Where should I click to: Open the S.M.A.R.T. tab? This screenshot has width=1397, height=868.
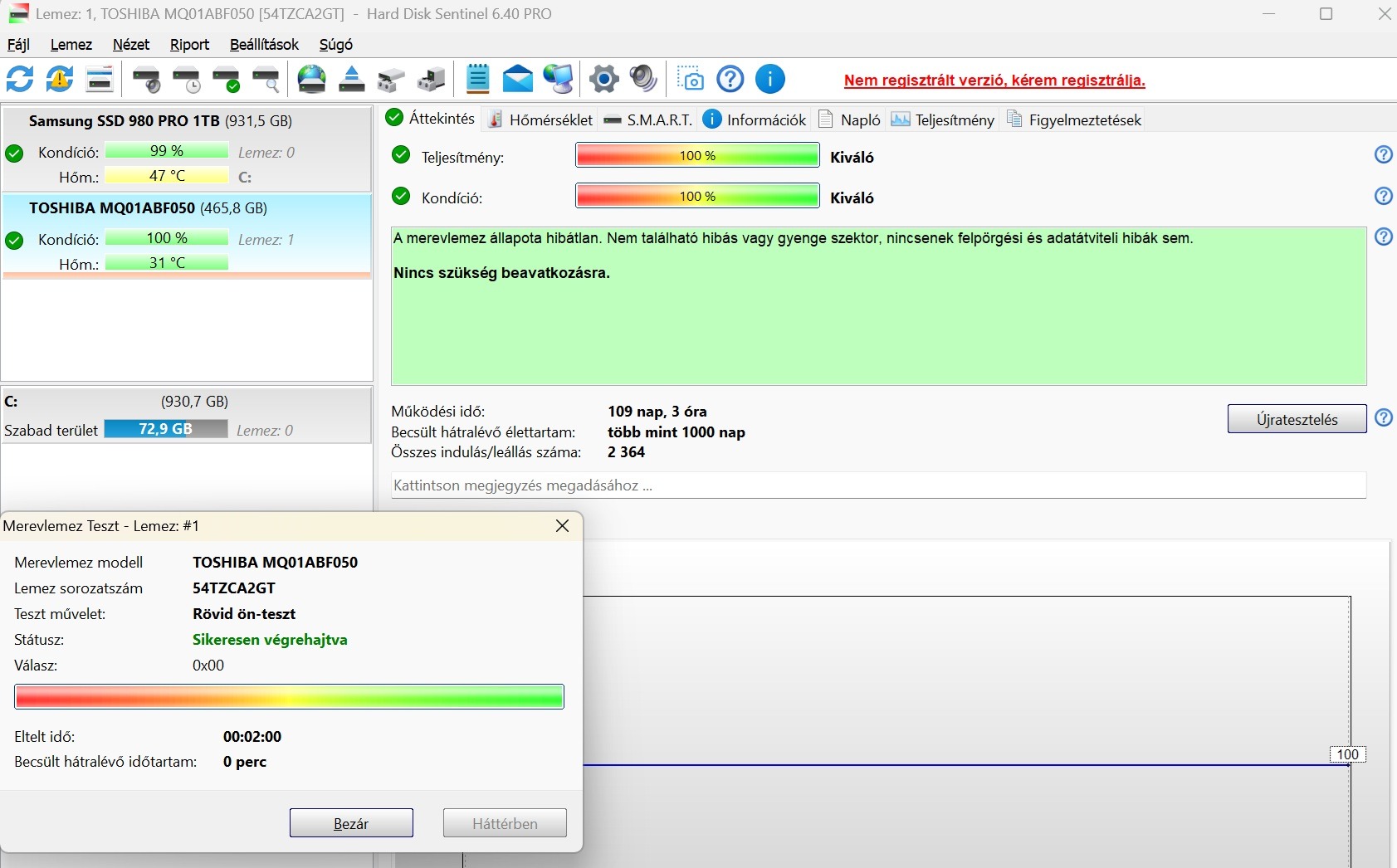tap(648, 119)
